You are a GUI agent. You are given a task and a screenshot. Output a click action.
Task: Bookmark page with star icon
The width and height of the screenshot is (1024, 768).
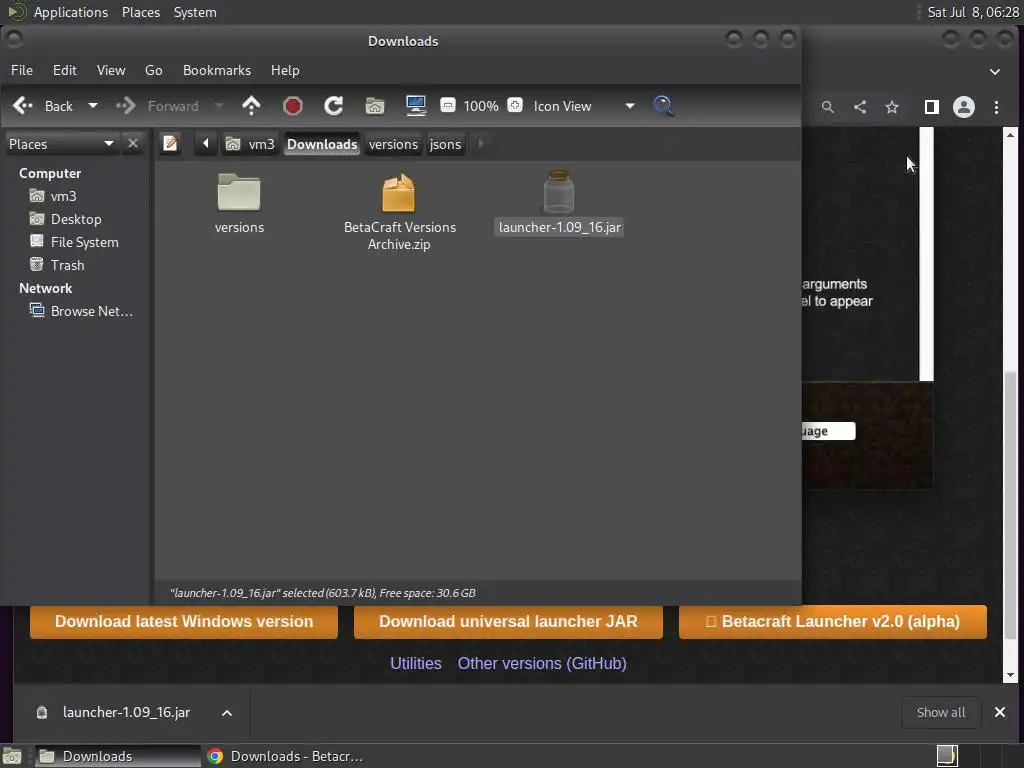(x=892, y=107)
